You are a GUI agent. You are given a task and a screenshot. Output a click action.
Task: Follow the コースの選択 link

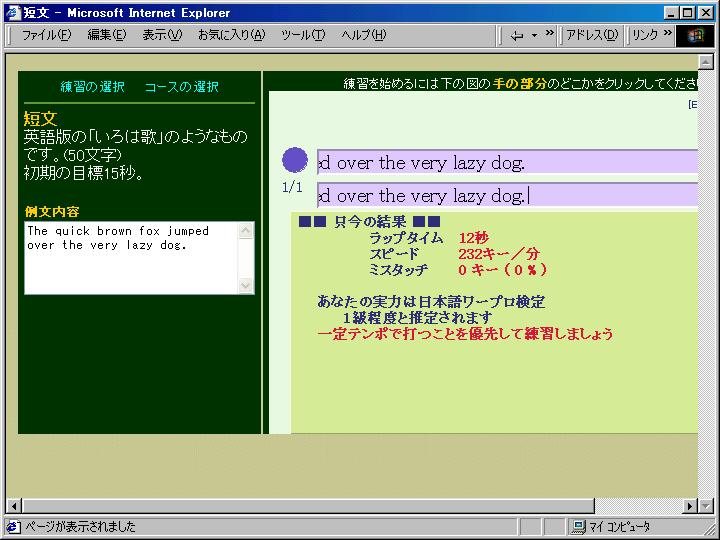181,87
